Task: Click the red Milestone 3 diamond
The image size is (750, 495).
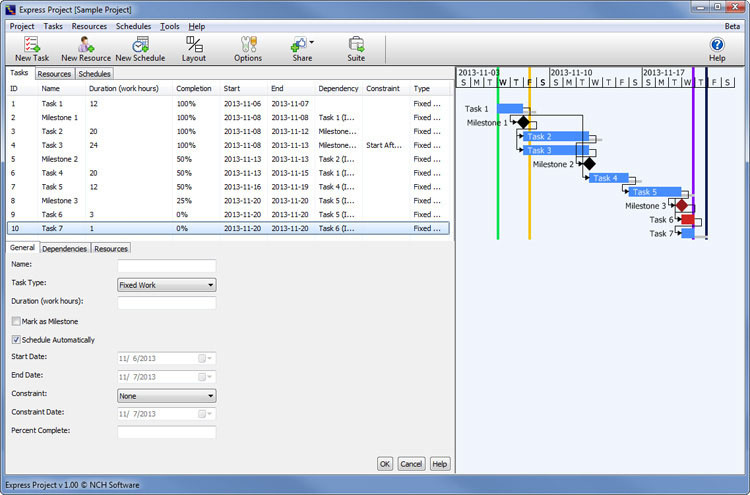Action: click(682, 206)
